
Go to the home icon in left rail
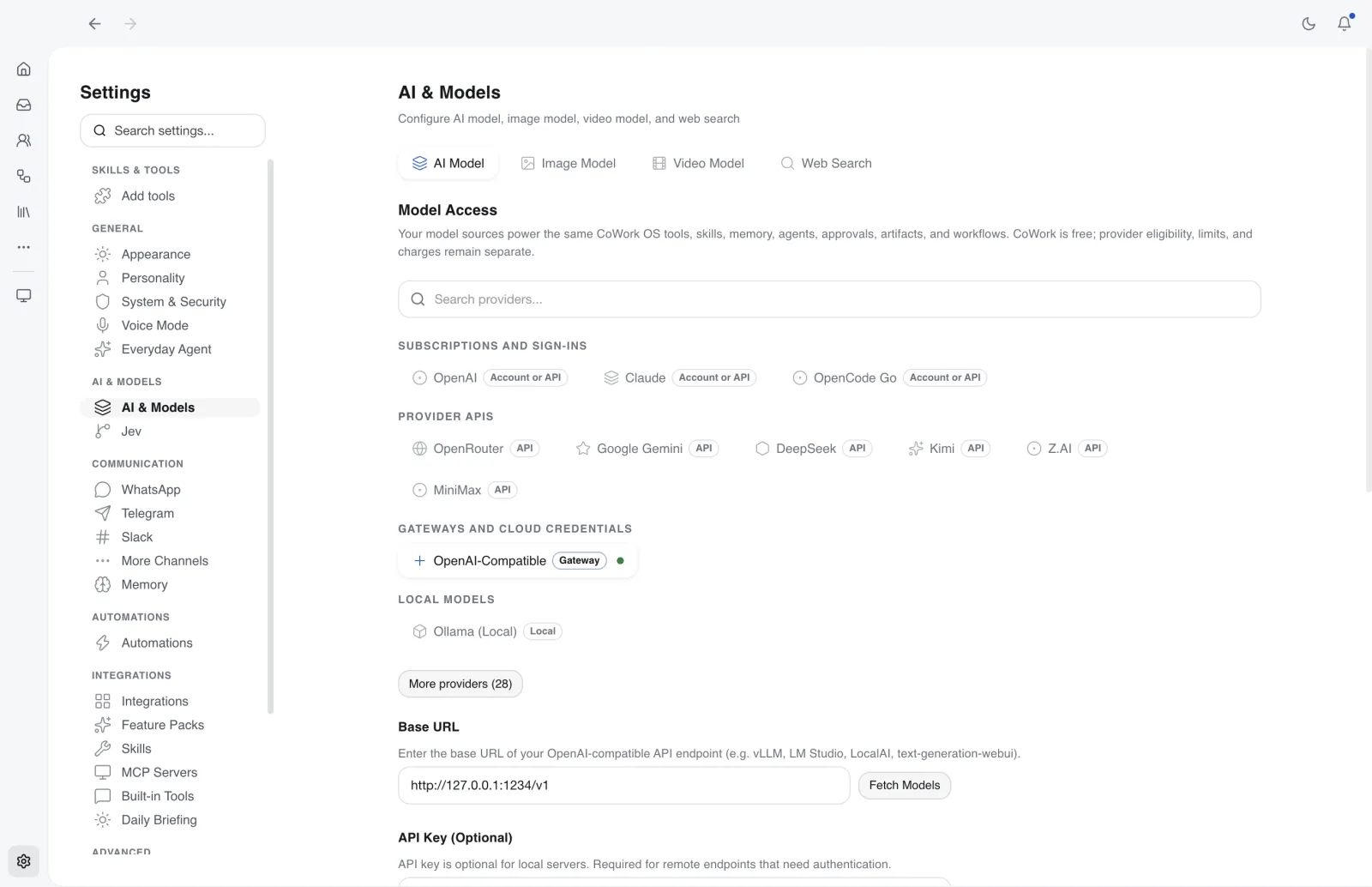click(24, 69)
